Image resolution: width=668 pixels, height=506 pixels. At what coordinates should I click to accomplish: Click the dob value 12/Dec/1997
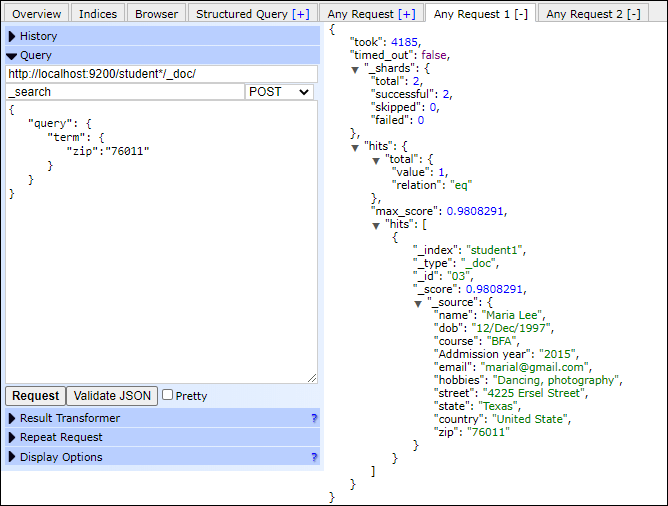point(511,328)
